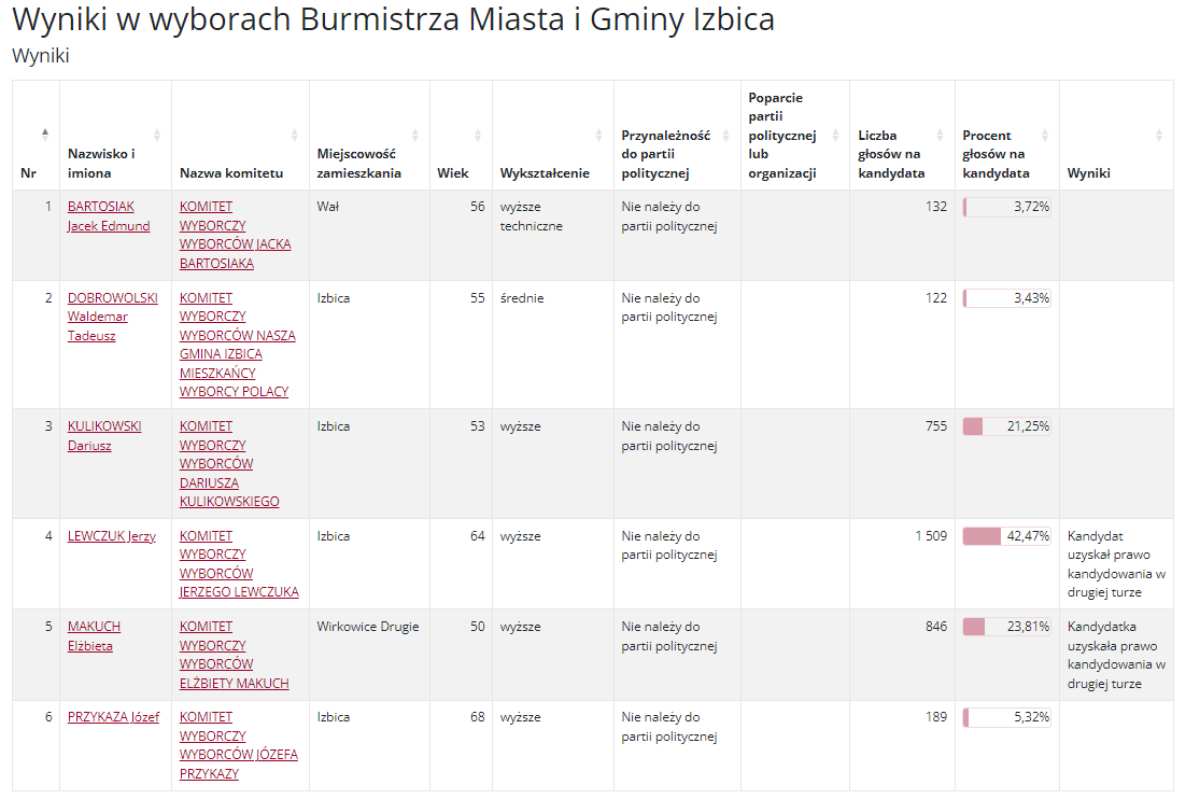Sort by Poparcie partii politycznej arrows

(x=835, y=135)
